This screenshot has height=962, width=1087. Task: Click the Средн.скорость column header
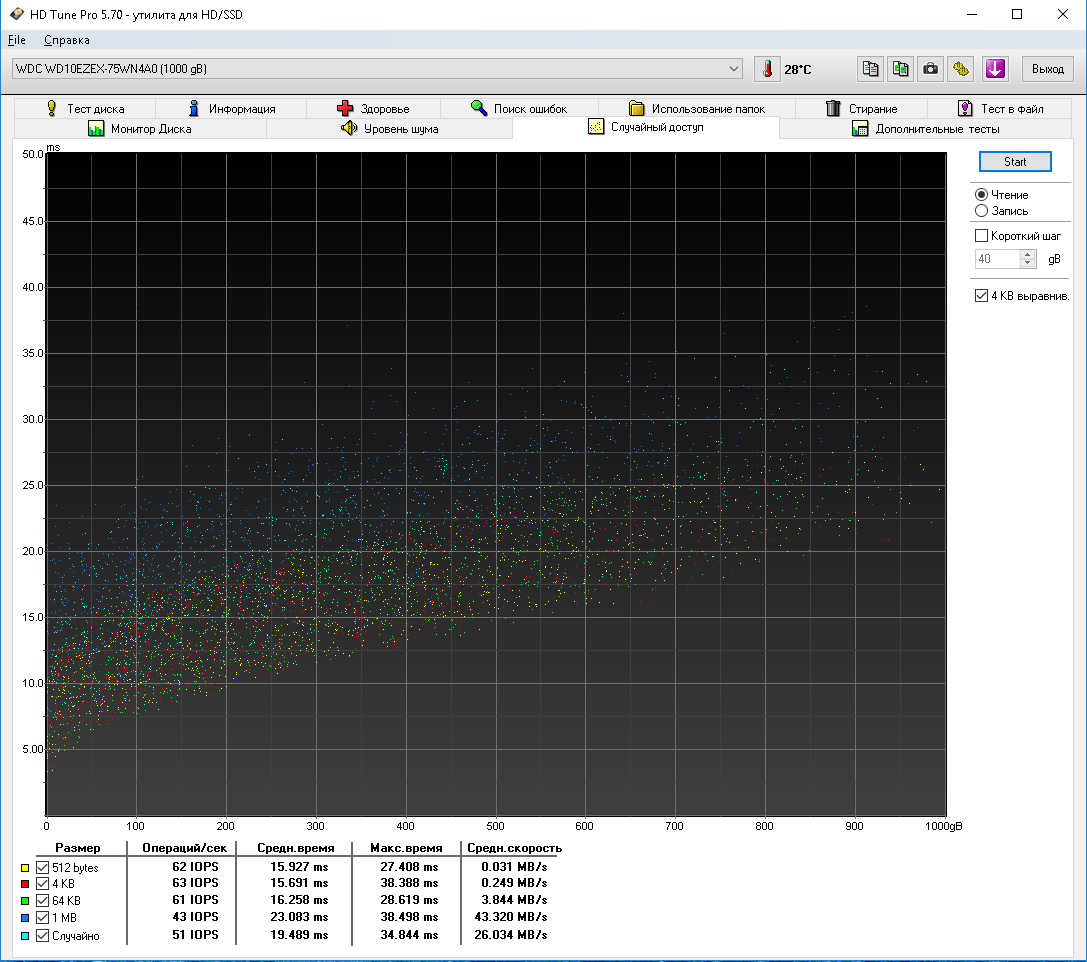coord(514,848)
